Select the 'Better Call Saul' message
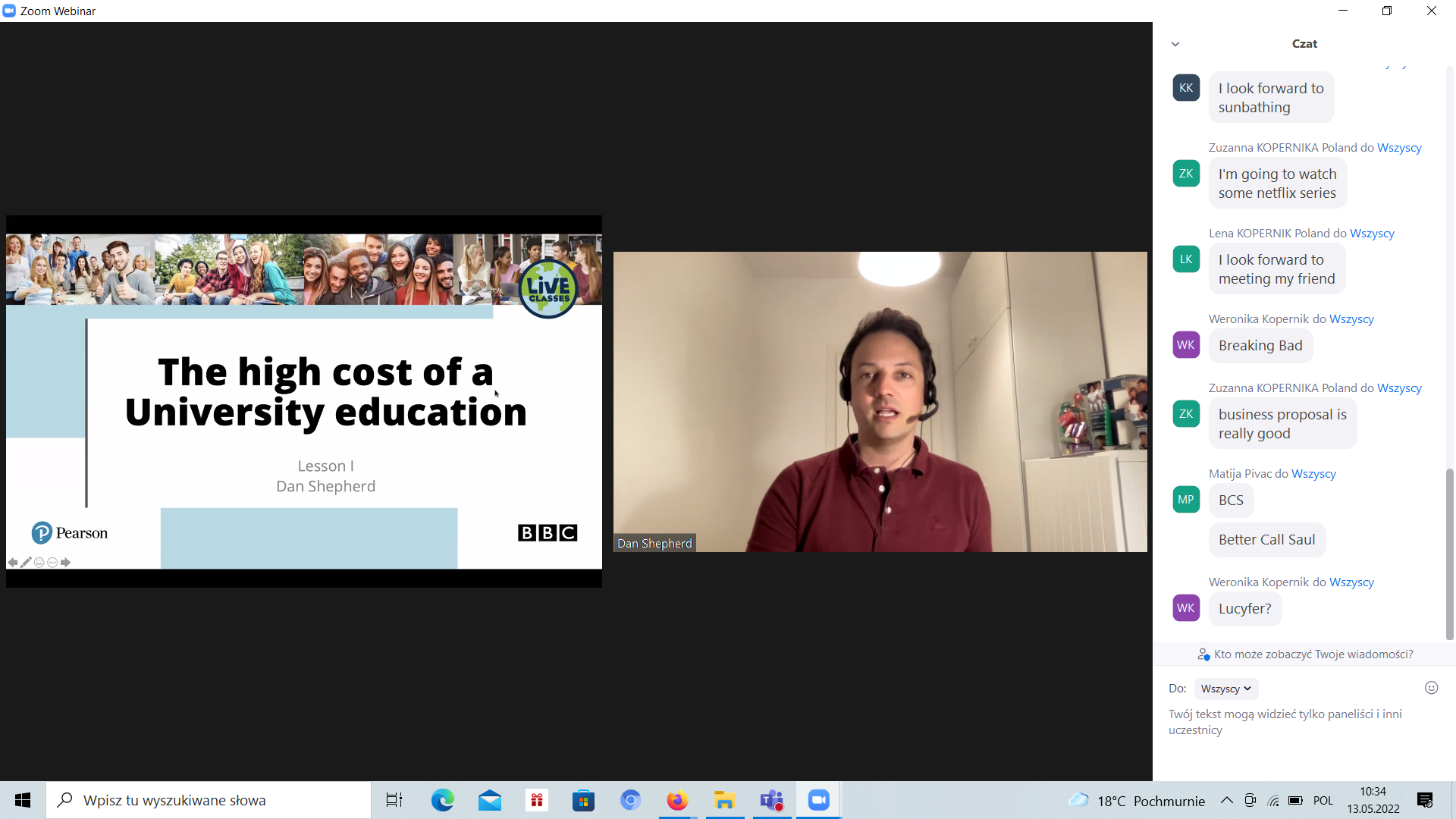 (x=1266, y=540)
